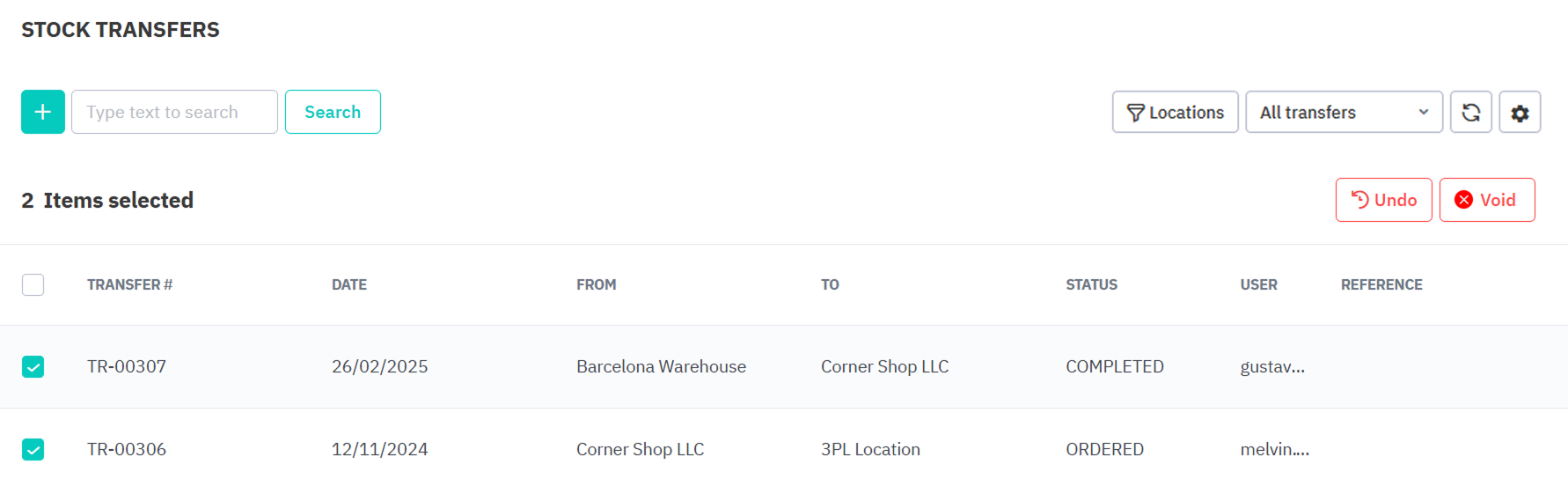This screenshot has height=479, width=1568.
Task: Open transfer TR-00306
Action: (x=127, y=449)
